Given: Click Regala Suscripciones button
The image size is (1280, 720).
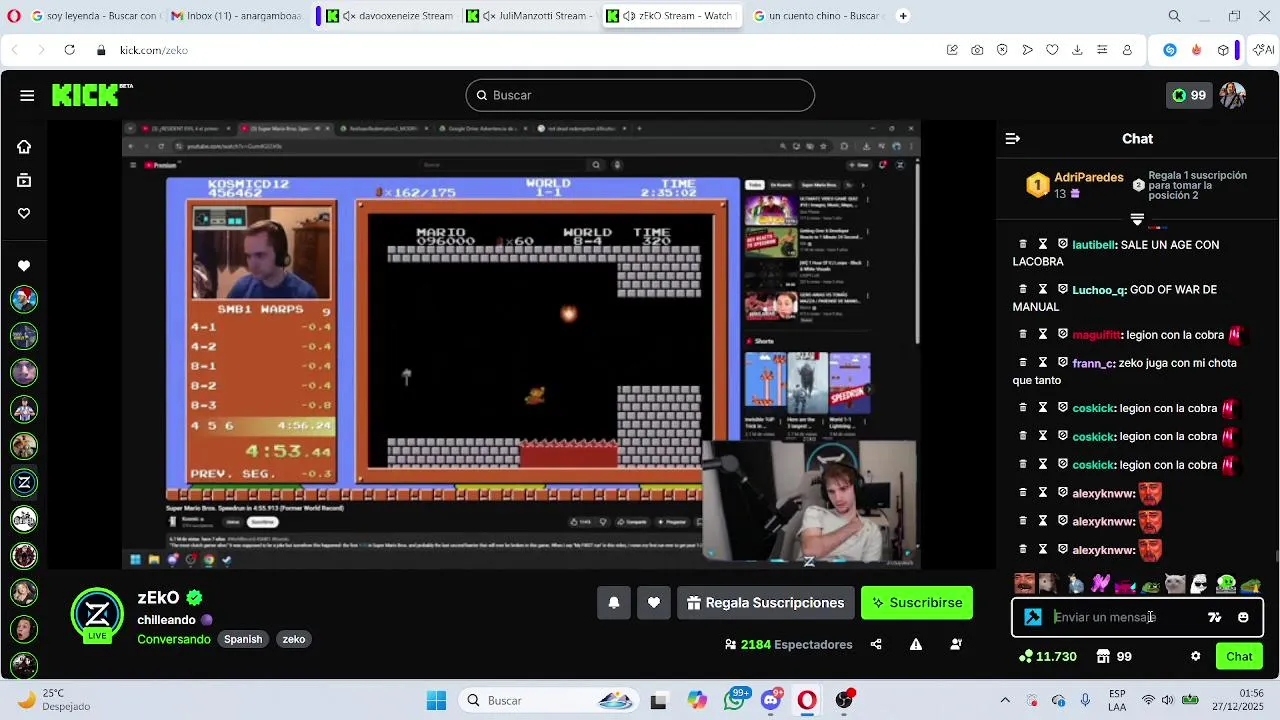Looking at the screenshot, I should [766, 603].
